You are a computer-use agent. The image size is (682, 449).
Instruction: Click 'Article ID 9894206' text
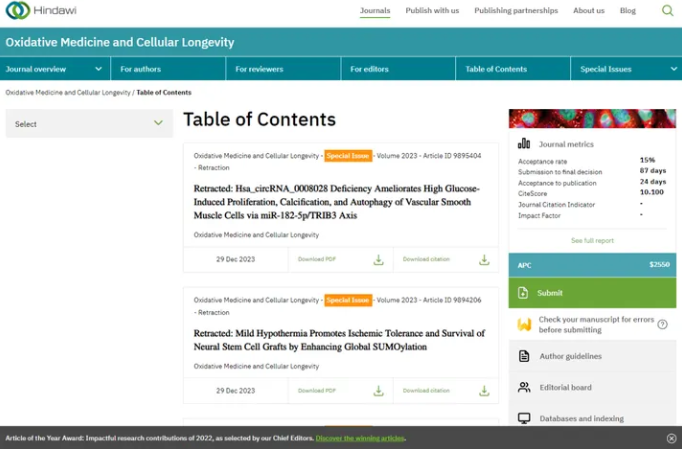click(x=452, y=300)
